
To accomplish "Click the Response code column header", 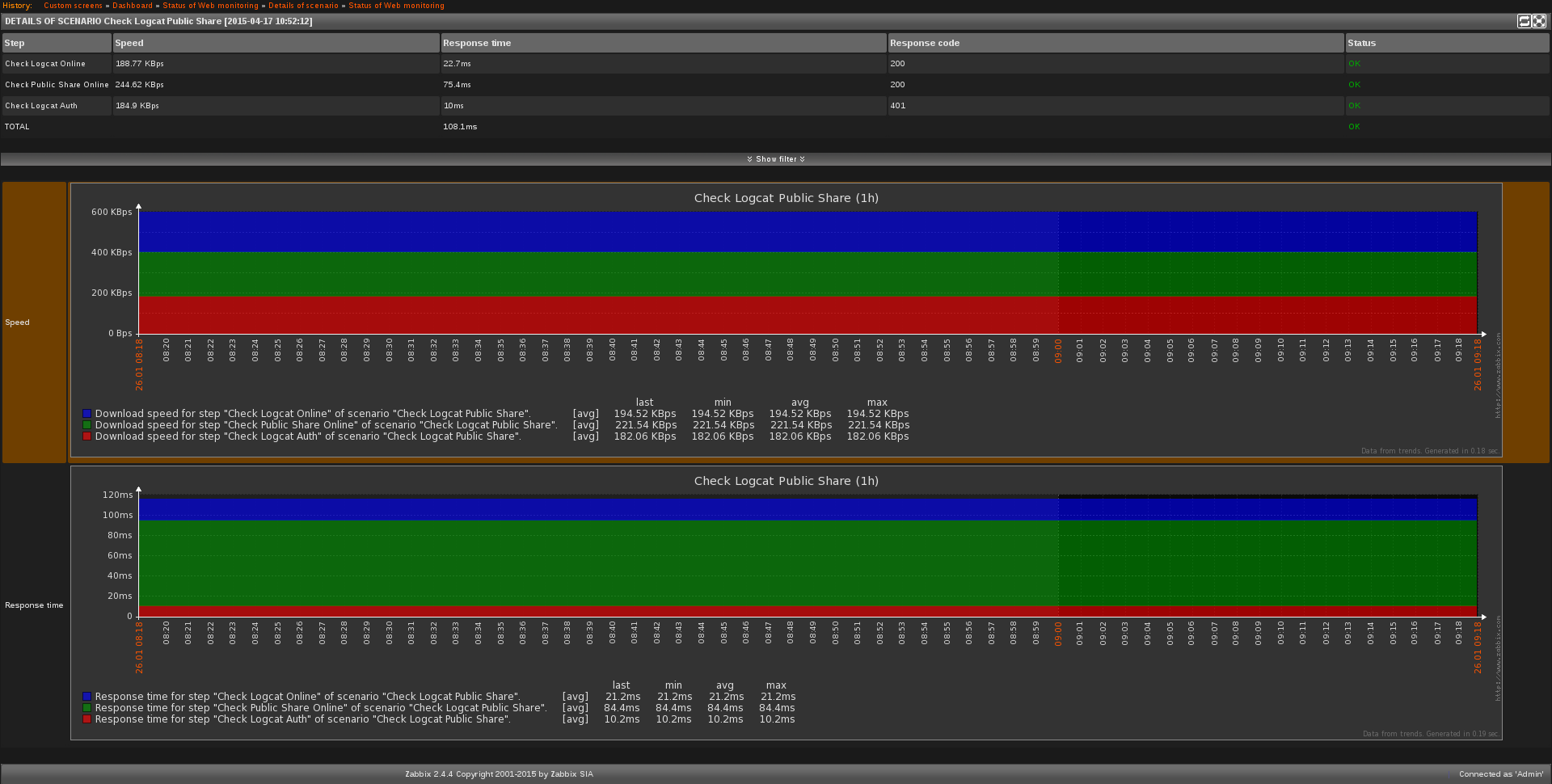I will click(x=924, y=43).
